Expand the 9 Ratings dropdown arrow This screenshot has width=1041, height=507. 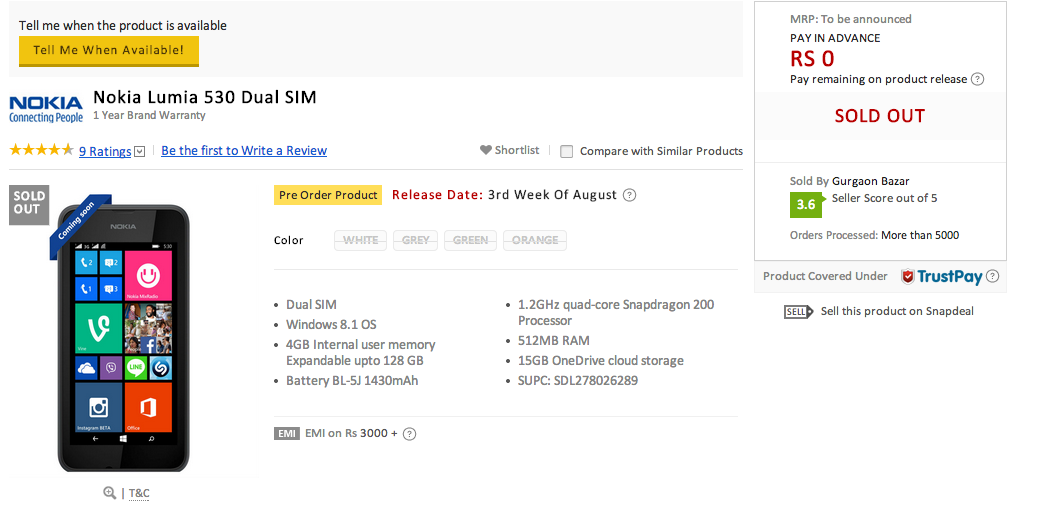pos(140,152)
